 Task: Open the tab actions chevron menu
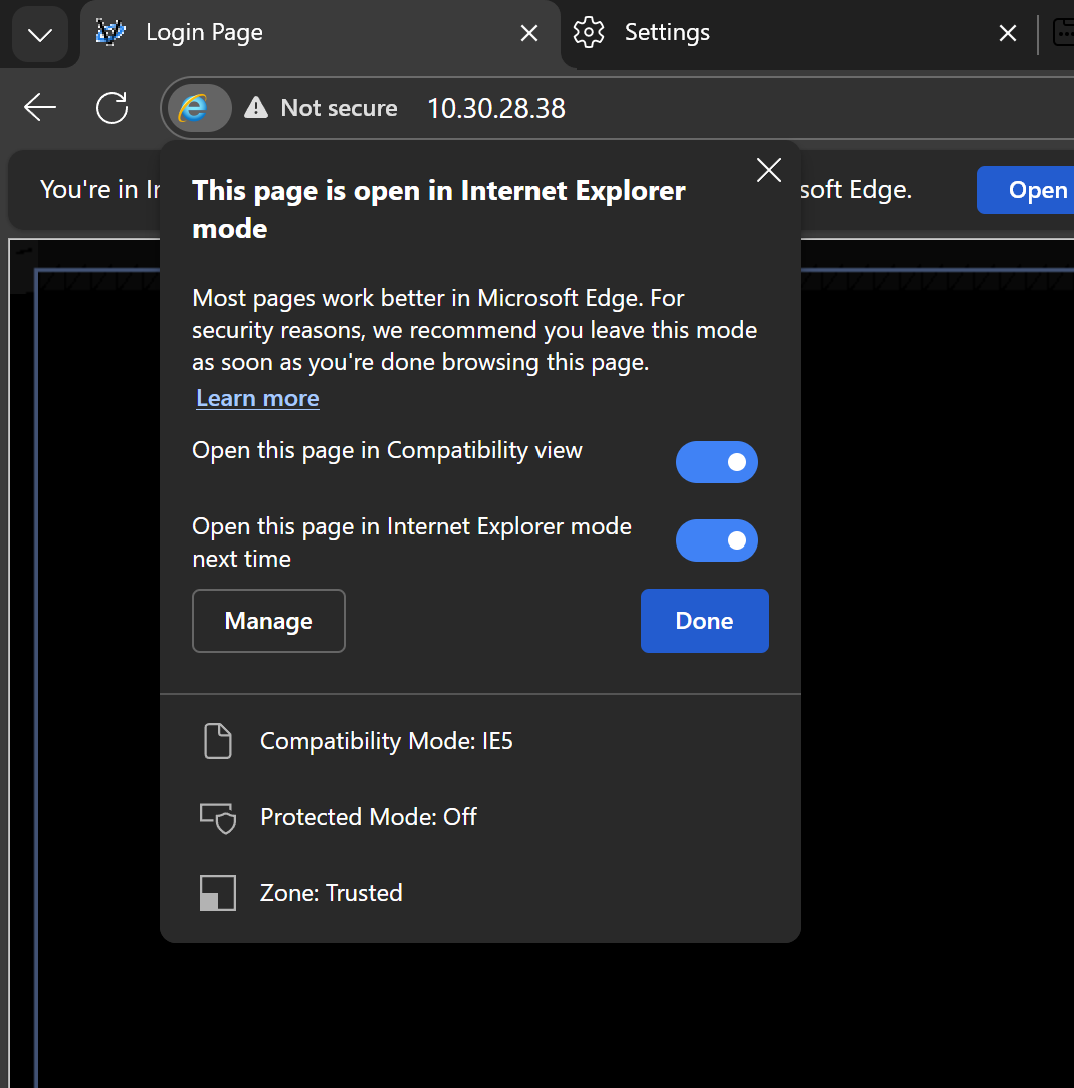point(40,34)
